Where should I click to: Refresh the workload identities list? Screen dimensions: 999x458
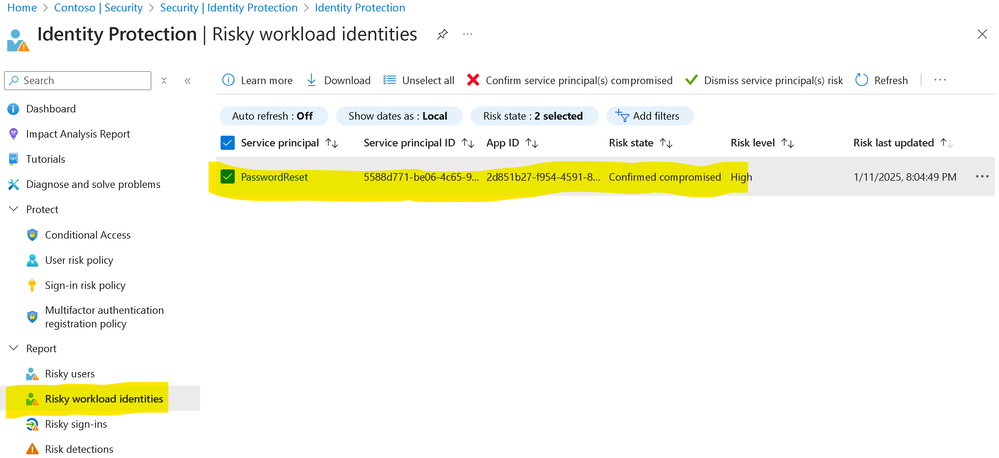click(x=882, y=80)
